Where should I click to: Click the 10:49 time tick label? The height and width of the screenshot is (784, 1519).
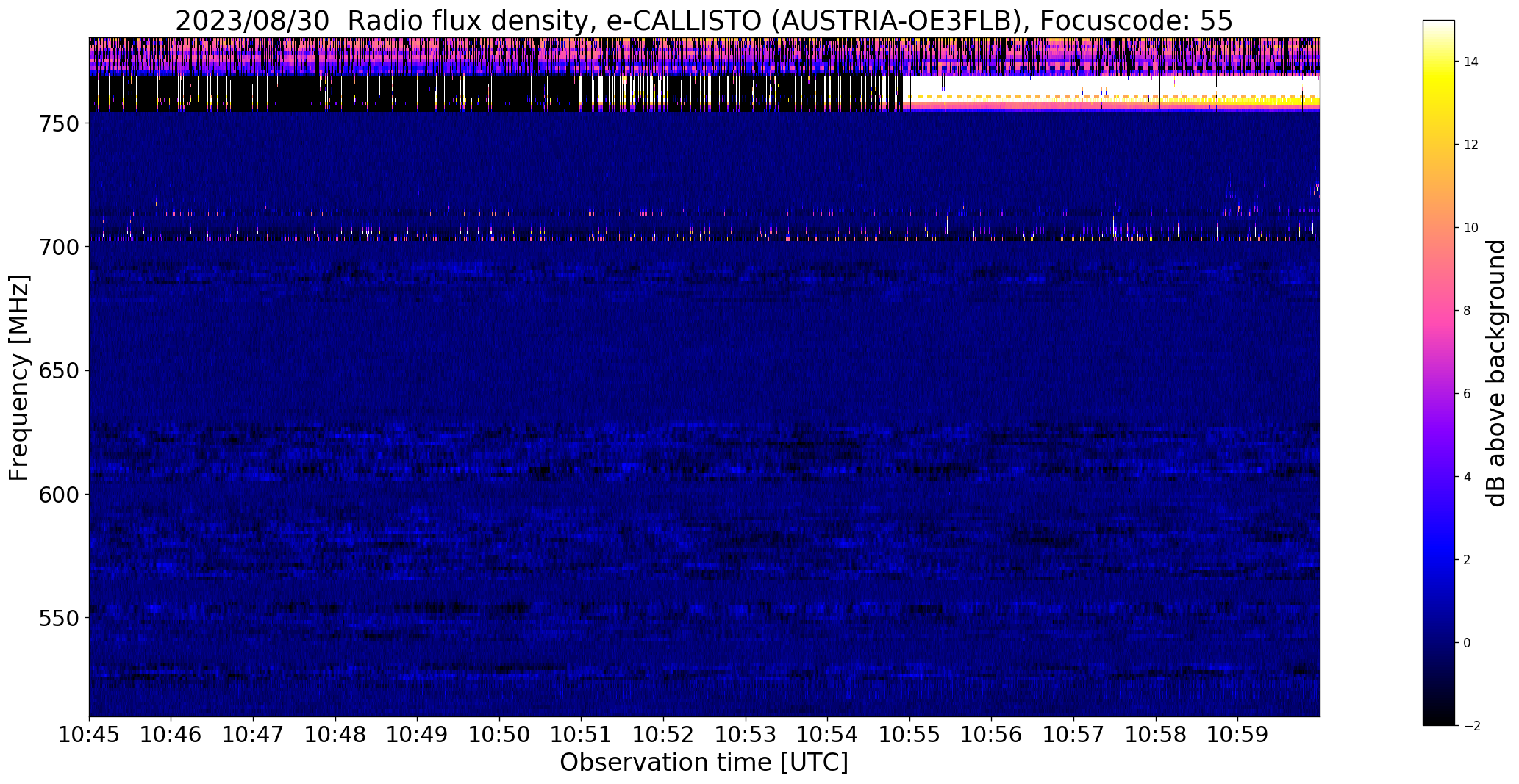pyautogui.click(x=418, y=734)
